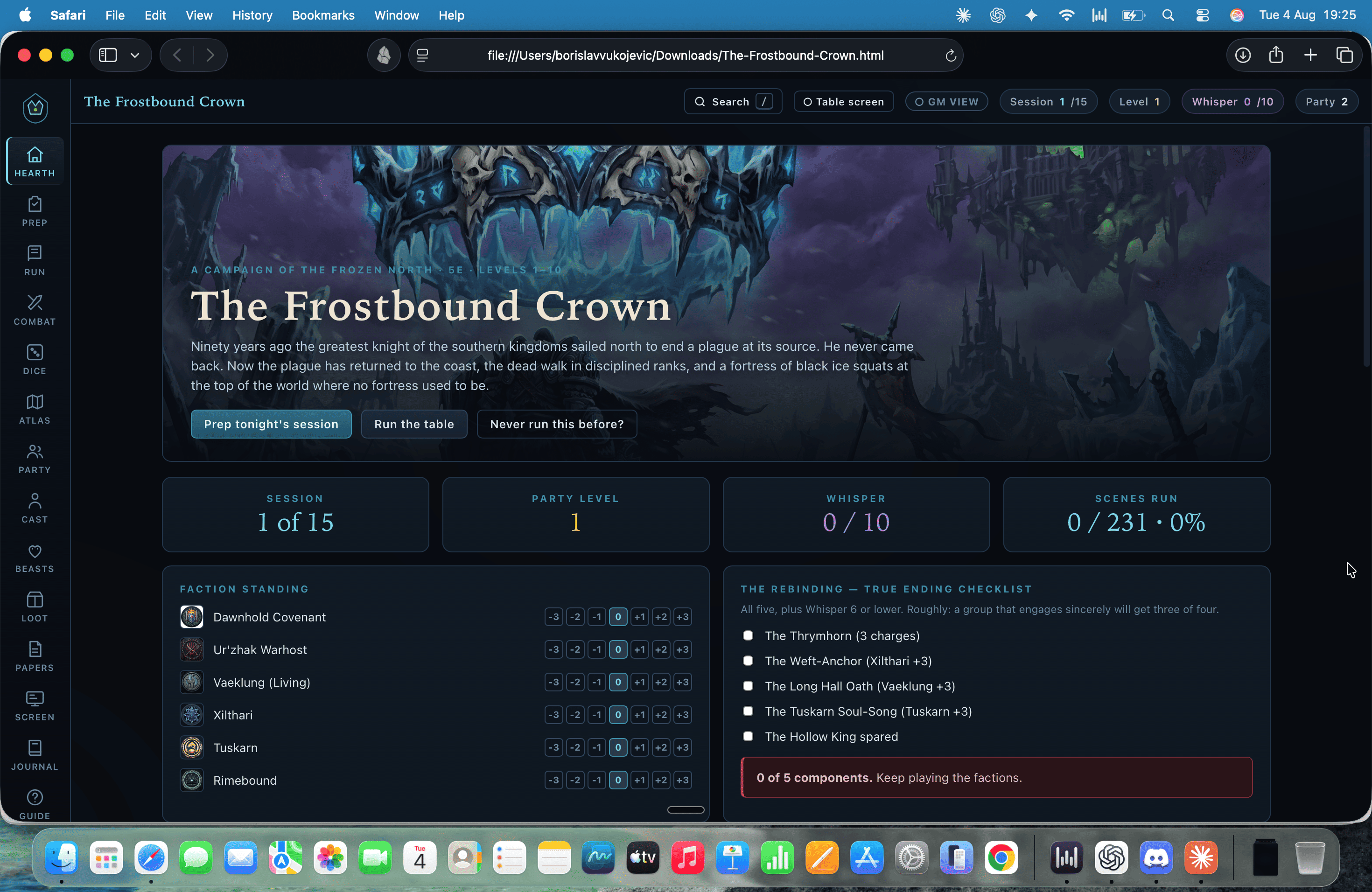
Task: Check The Long Hall Oath checkbox
Action: point(748,686)
